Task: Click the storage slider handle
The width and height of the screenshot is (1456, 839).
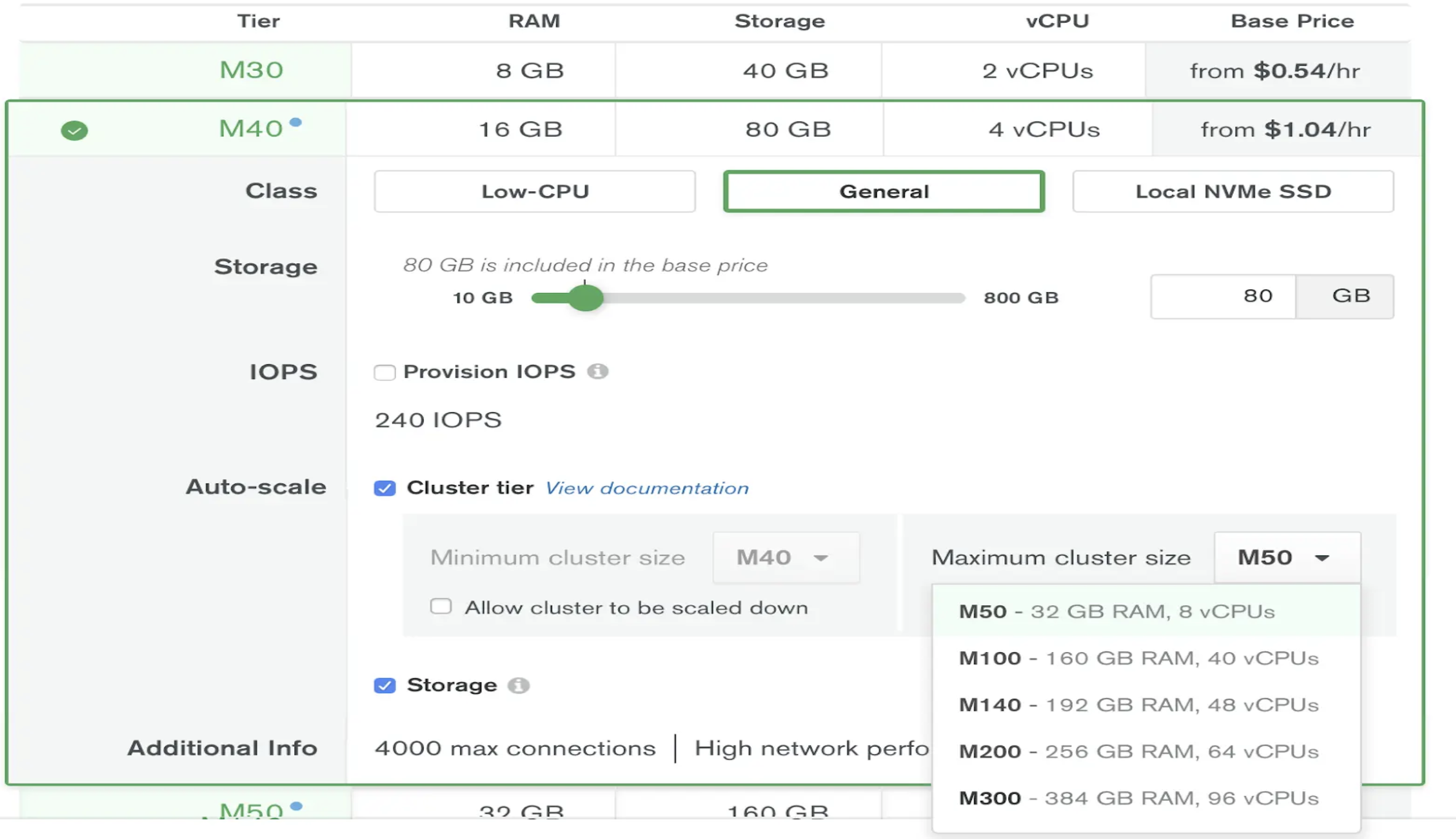Action: (583, 298)
